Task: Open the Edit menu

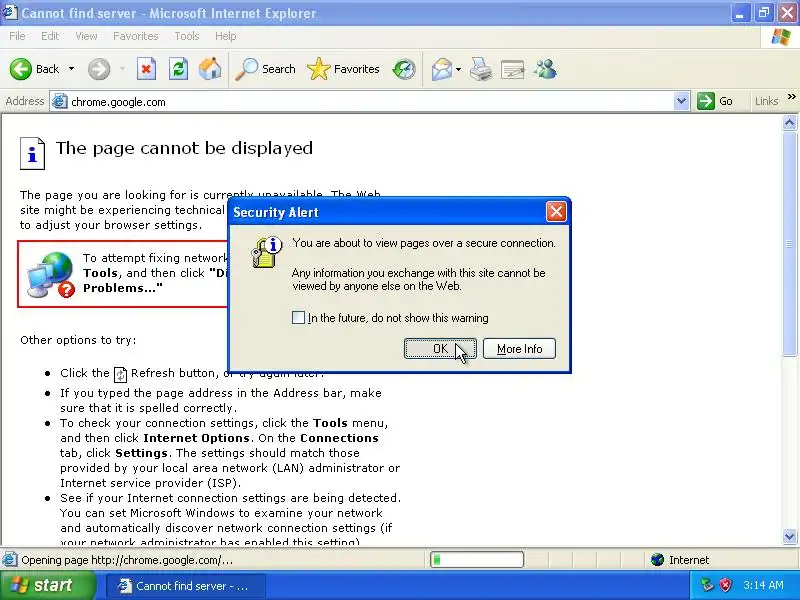Action: (x=50, y=36)
